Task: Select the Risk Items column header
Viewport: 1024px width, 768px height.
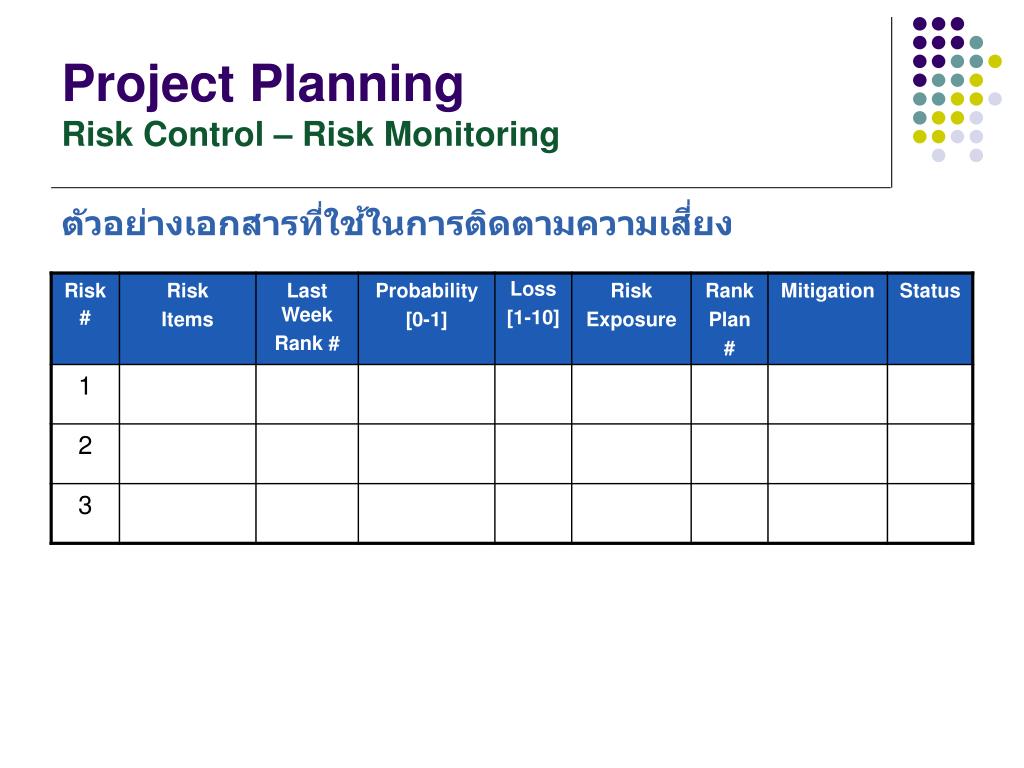Action: click(x=187, y=319)
